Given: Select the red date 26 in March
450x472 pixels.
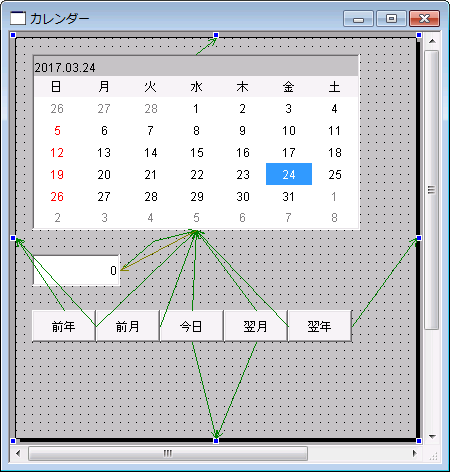Looking at the screenshot, I should point(57,196).
